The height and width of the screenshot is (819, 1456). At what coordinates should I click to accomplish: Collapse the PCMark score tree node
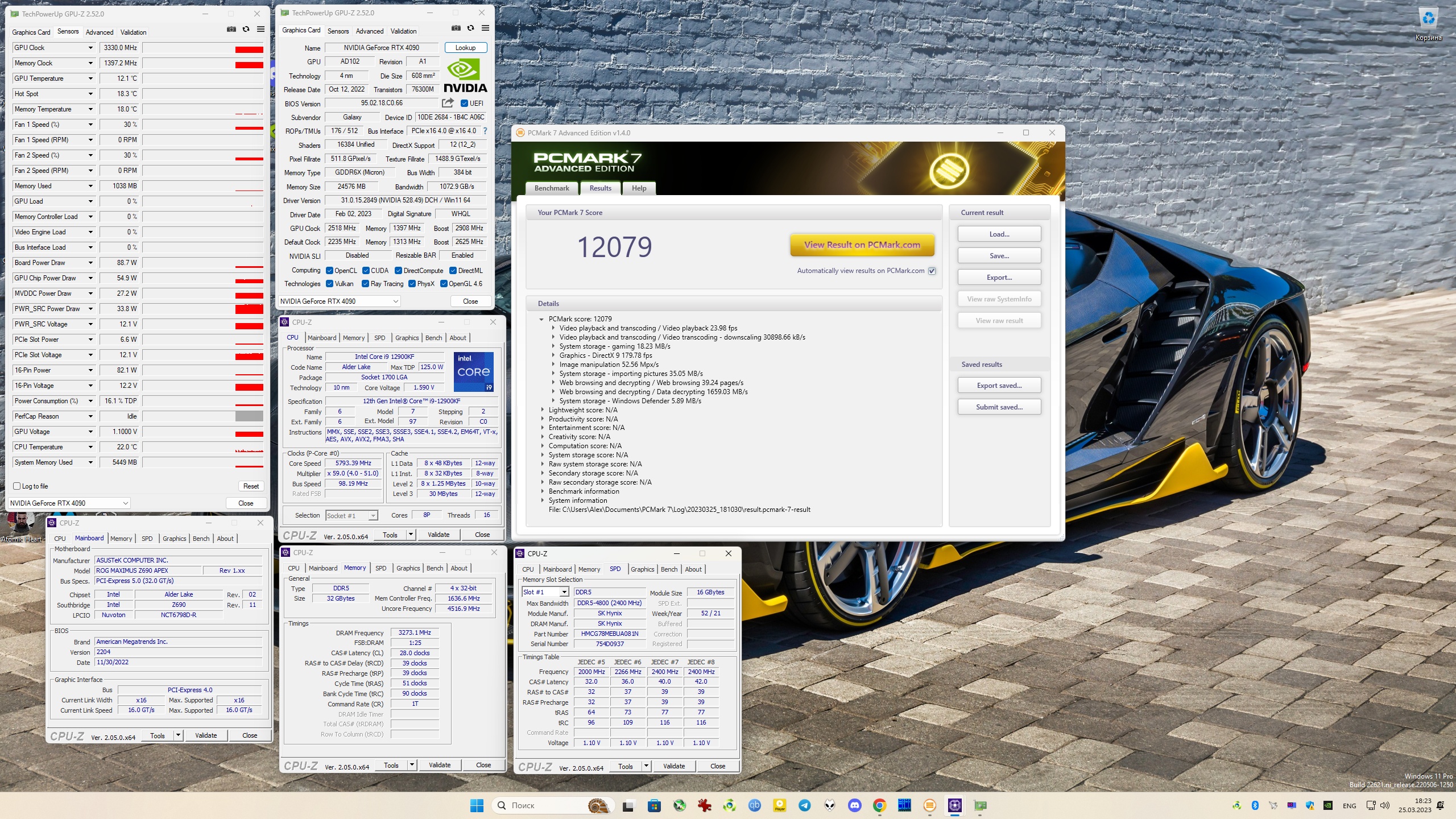(x=541, y=319)
